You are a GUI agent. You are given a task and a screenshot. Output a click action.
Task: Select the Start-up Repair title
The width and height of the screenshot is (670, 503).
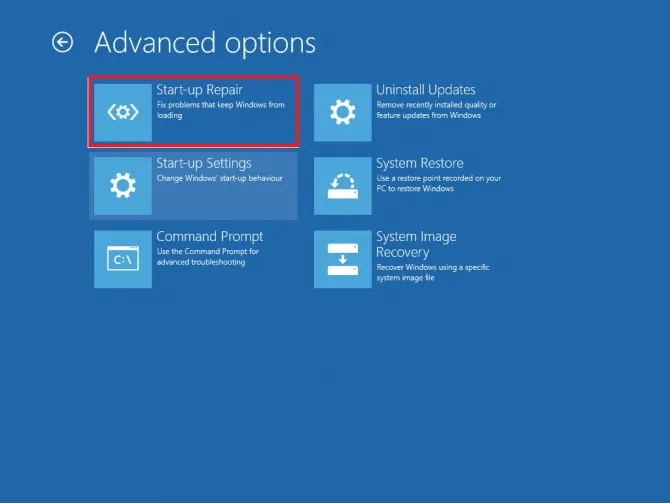(x=200, y=90)
